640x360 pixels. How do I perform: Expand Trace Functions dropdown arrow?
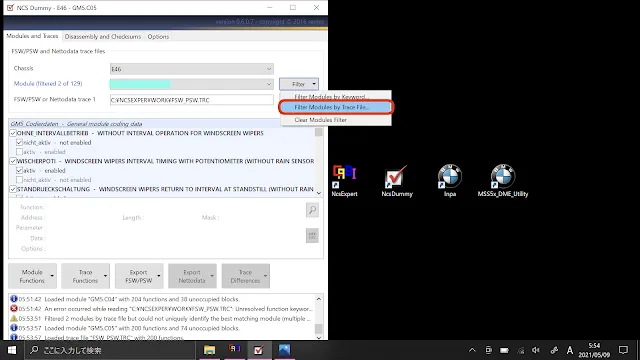[x=105, y=276]
